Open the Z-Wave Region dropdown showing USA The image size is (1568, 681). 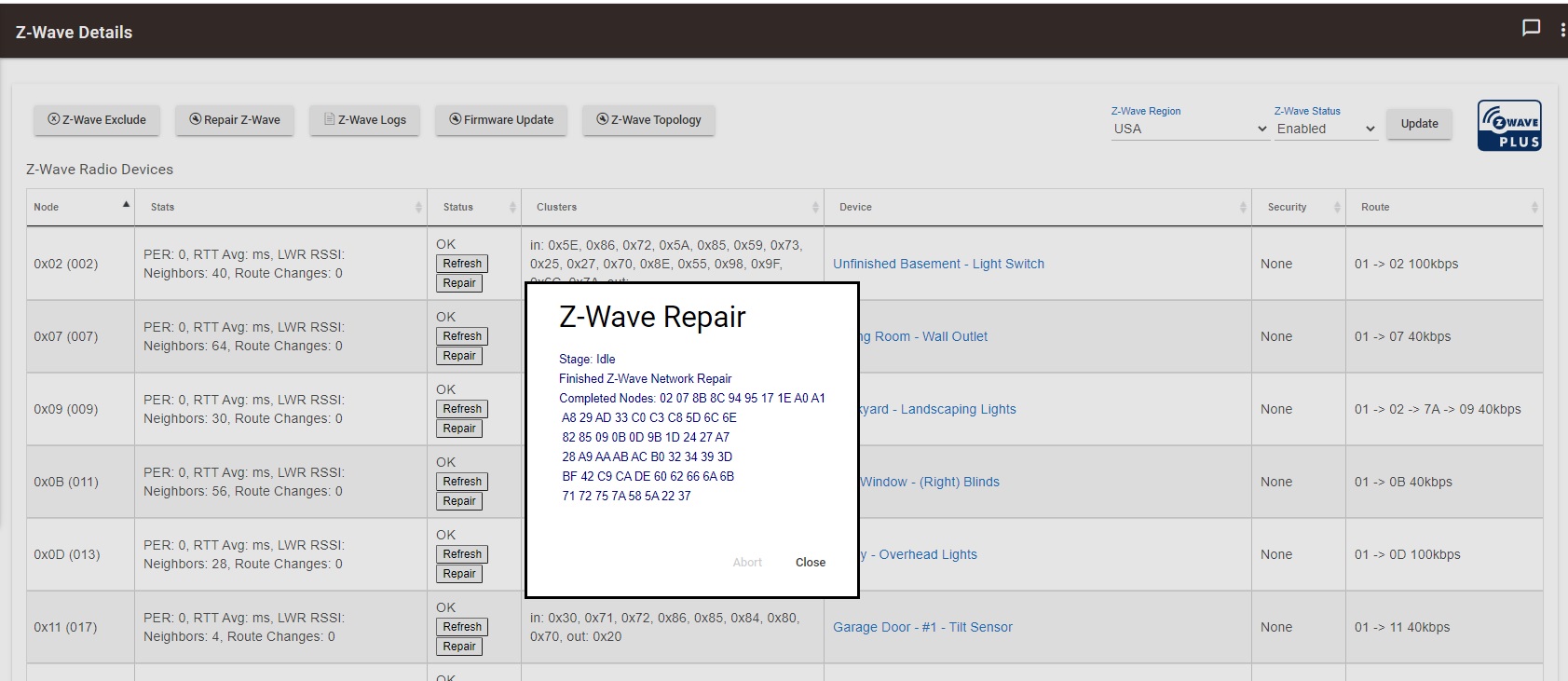tap(1190, 129)
